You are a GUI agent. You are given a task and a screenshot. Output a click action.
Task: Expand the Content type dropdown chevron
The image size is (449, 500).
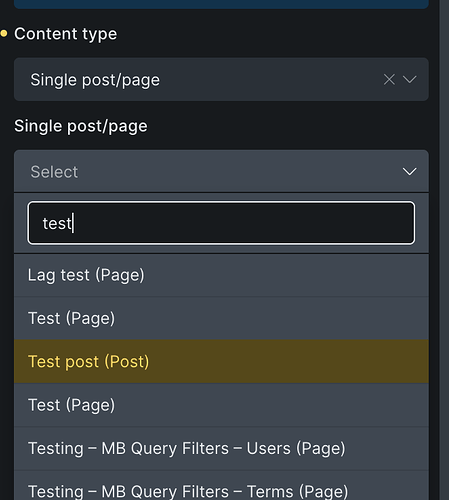409,80
